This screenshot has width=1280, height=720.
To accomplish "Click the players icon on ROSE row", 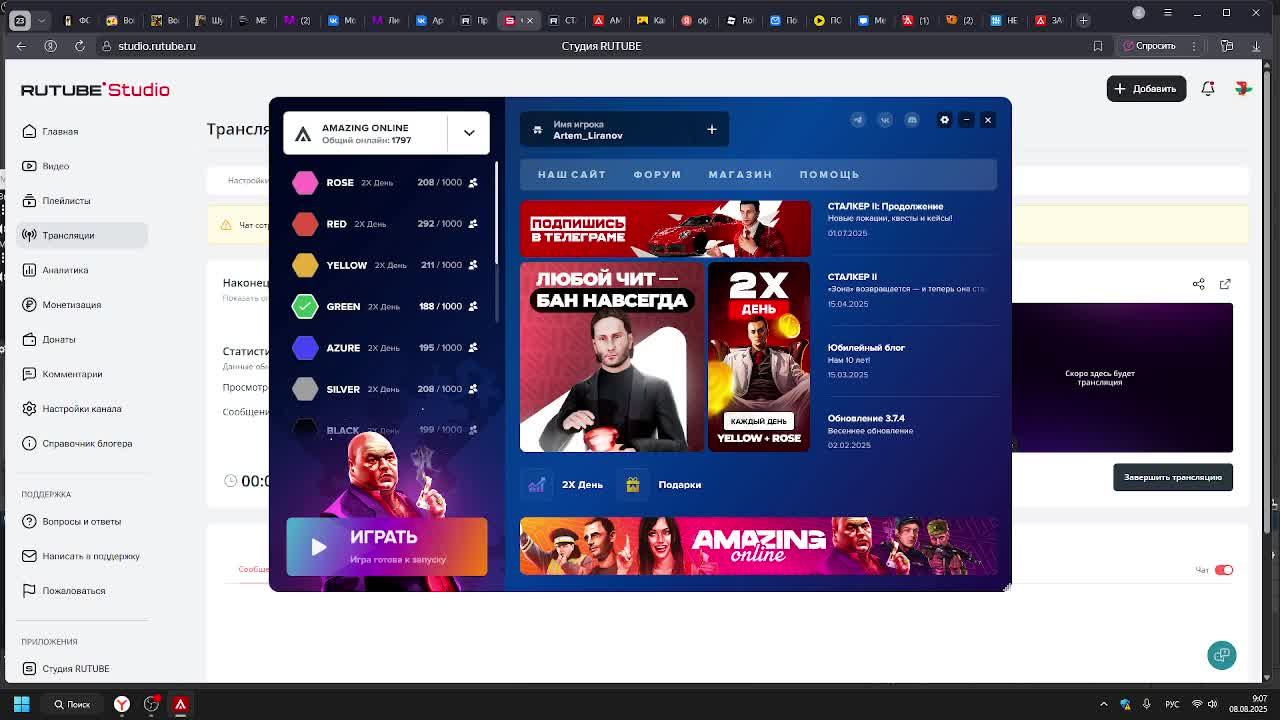I will pyautogui.click(x=473, y=183).
